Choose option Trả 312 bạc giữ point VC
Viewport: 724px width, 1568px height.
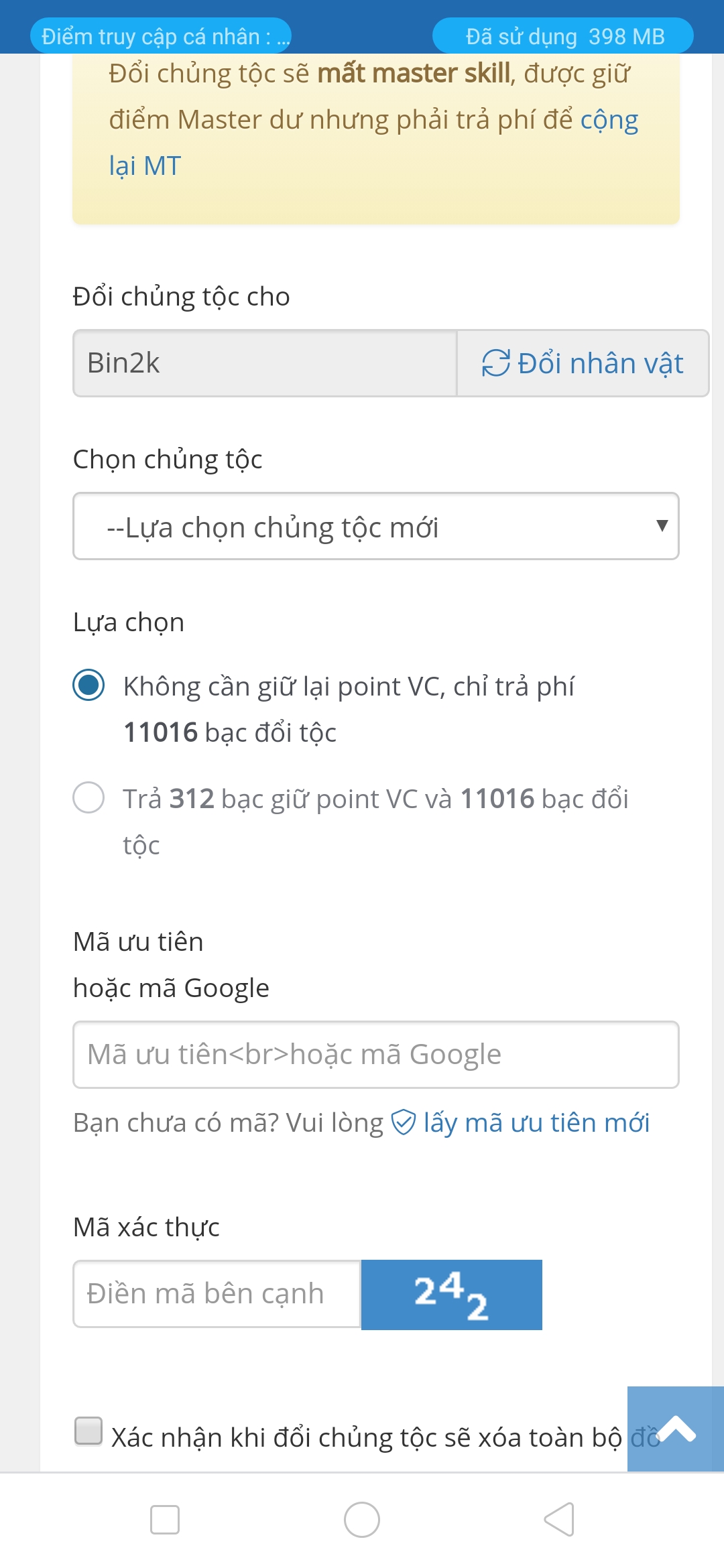pyautogui.click(x=88, y=798)
